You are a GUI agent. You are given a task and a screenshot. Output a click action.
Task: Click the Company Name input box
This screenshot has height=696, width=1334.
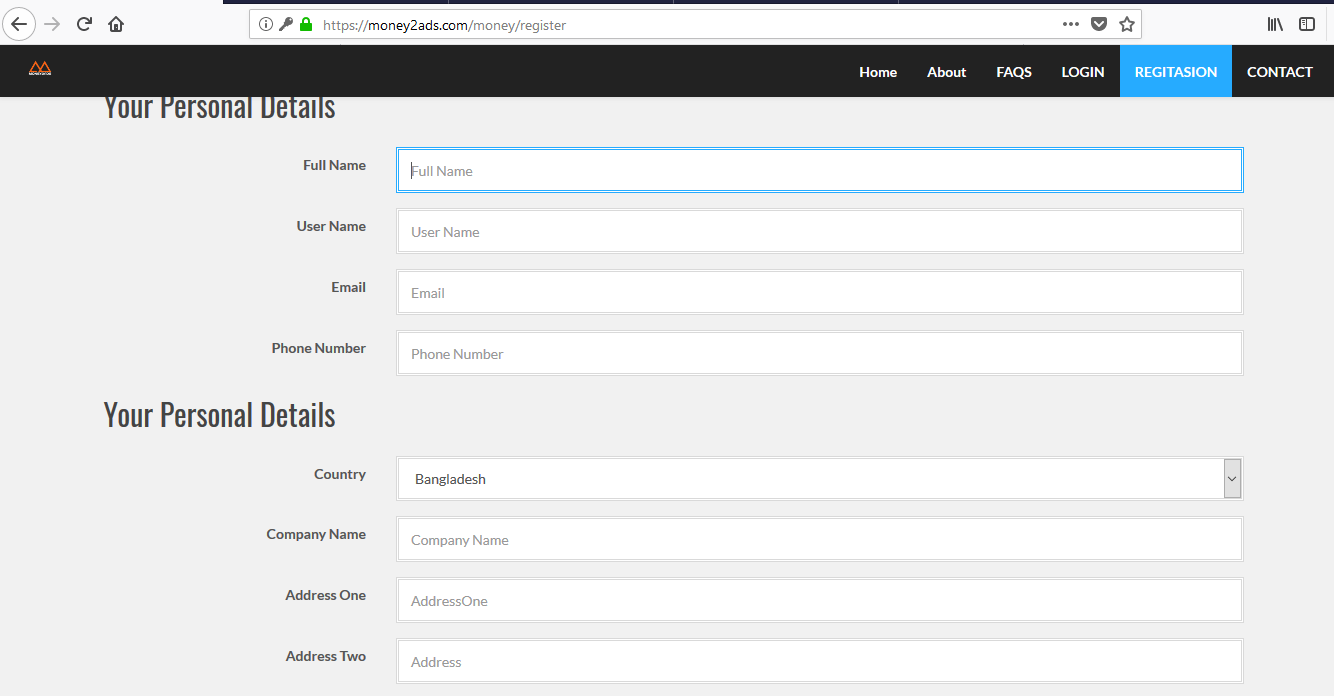point(819,540)
